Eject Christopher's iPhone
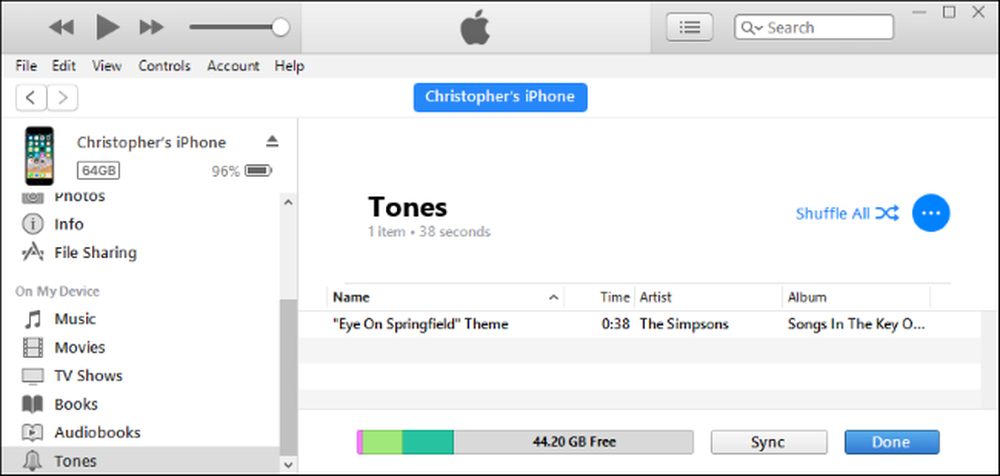Viewport: 1000px width, 476px height. click(x=272, y=142)
